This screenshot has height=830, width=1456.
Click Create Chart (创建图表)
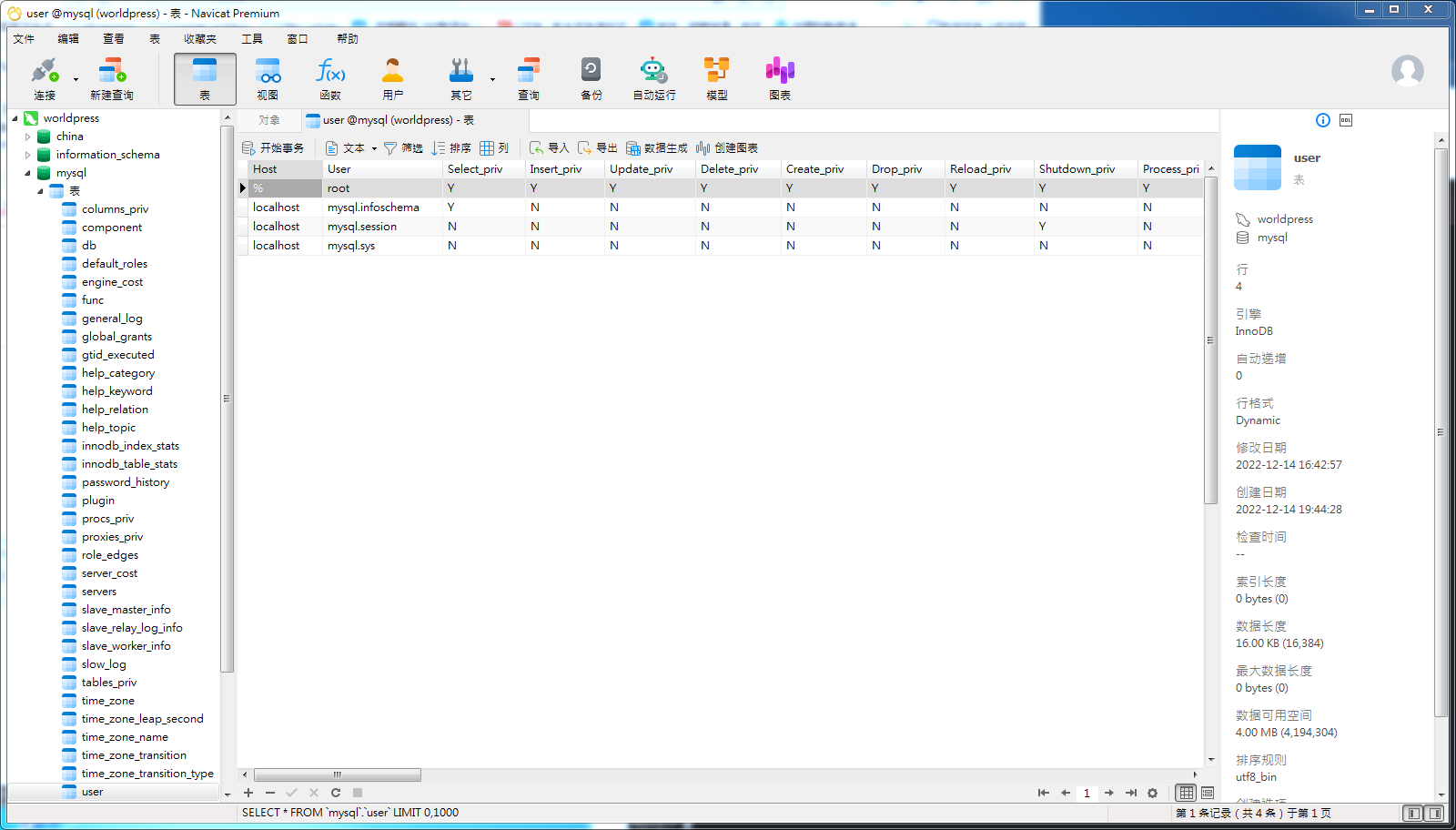click(x=727, y=148)
